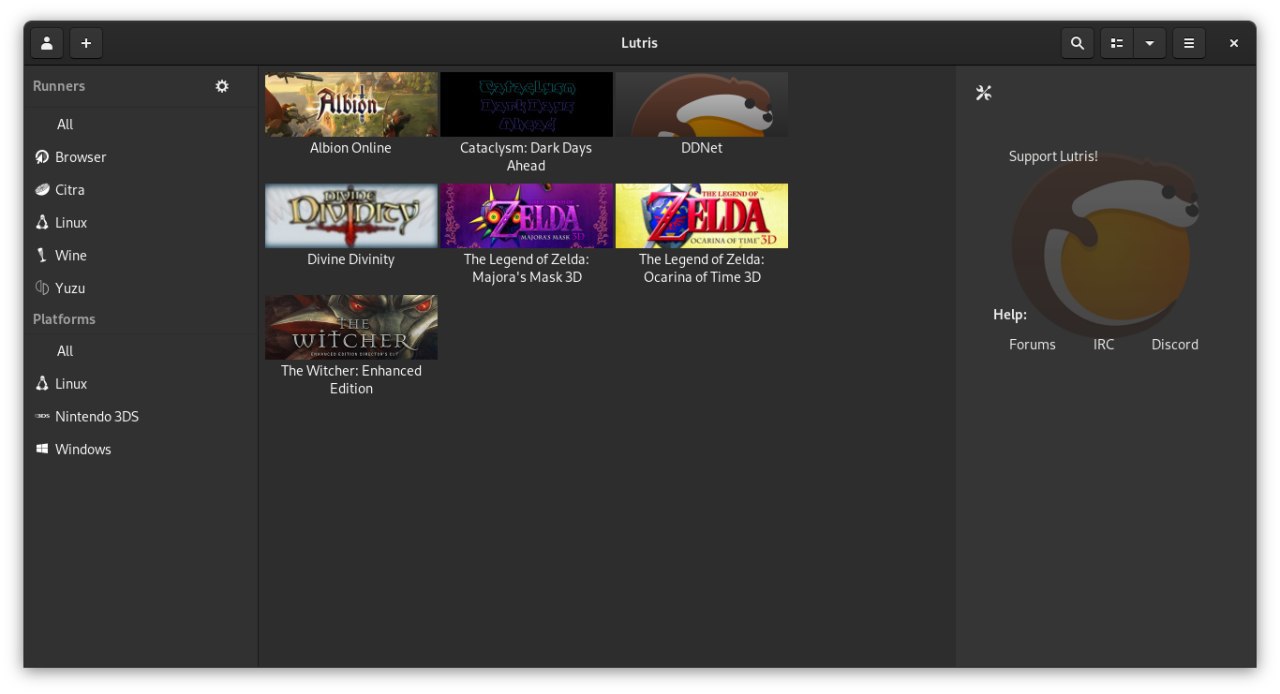
Task: Select Zelda Majora's Mask 3D banner
Action: [526, 215]
